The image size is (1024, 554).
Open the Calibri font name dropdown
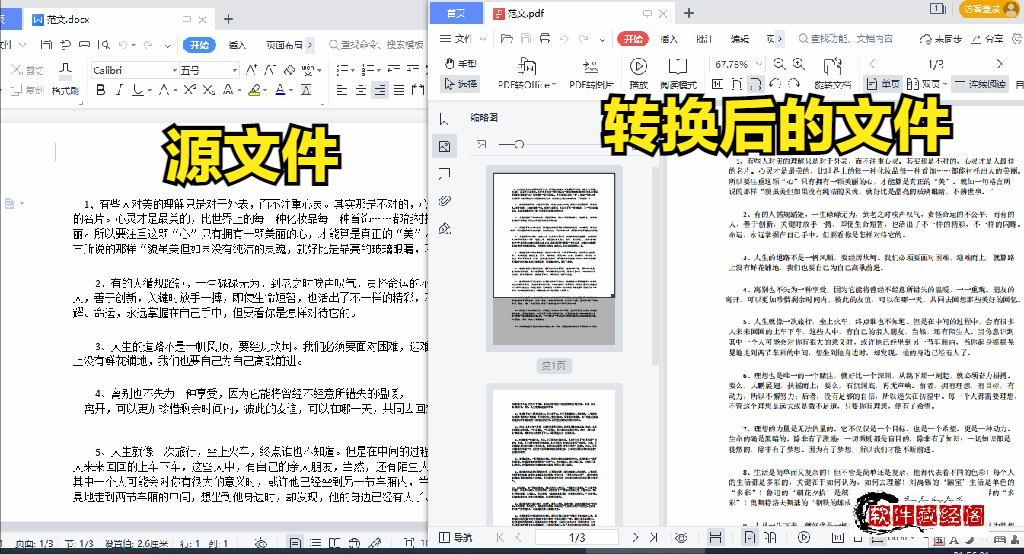(174, 70)
